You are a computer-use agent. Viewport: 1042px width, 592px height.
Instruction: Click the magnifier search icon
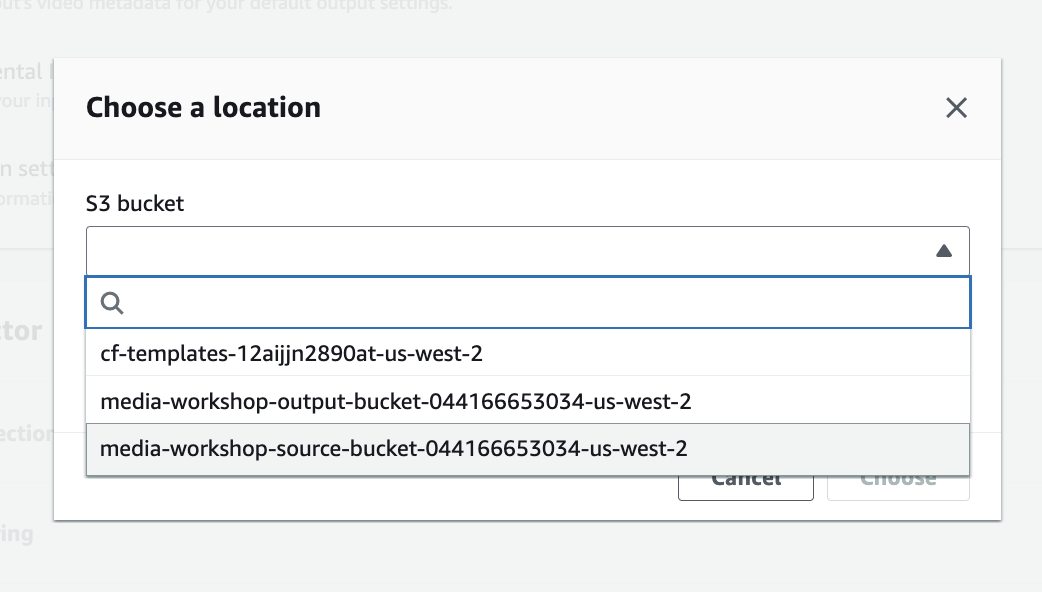point(112,303)
